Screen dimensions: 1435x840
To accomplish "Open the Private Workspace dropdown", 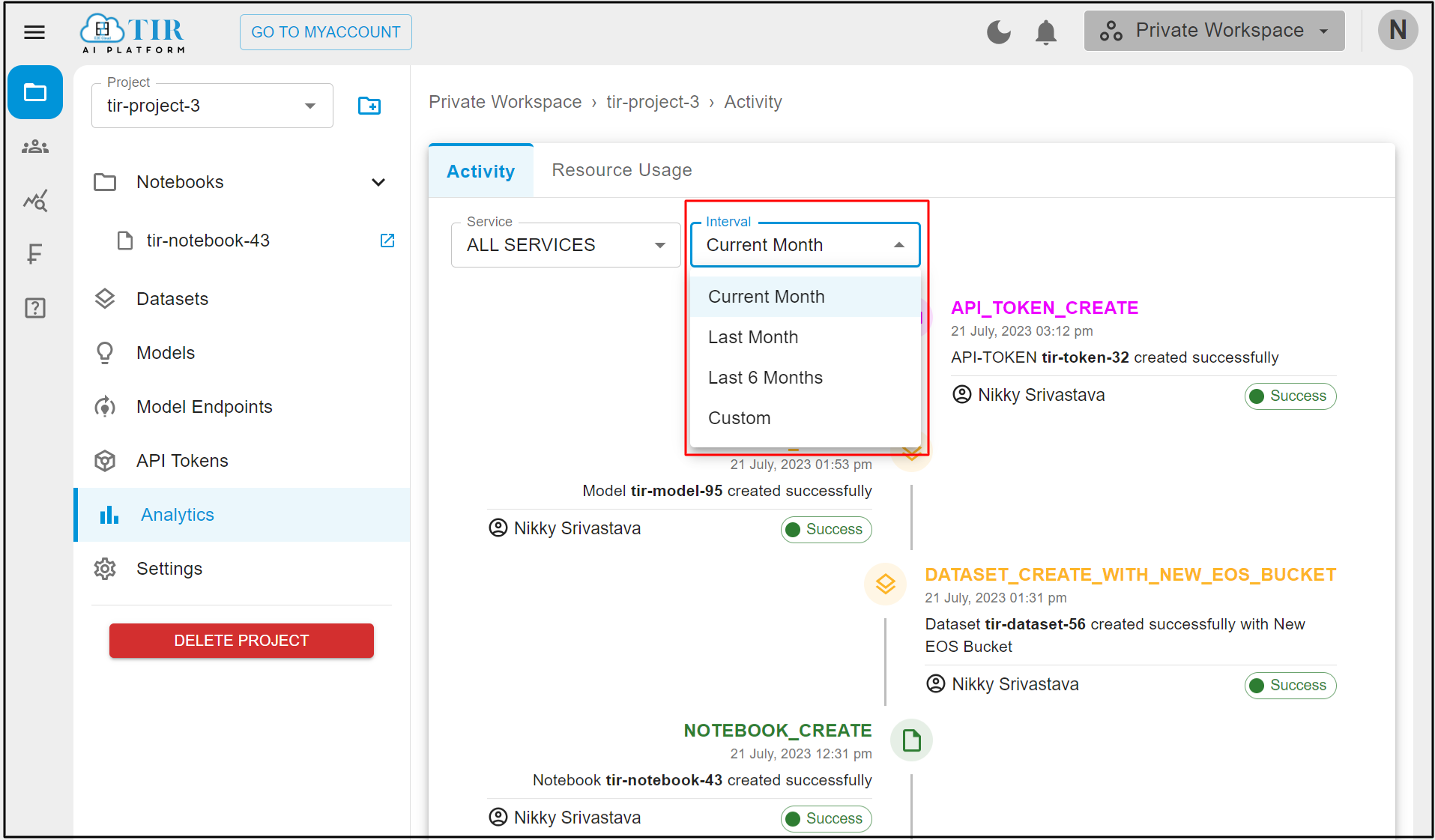I will pyautogui.click(x=1214, y=31).
